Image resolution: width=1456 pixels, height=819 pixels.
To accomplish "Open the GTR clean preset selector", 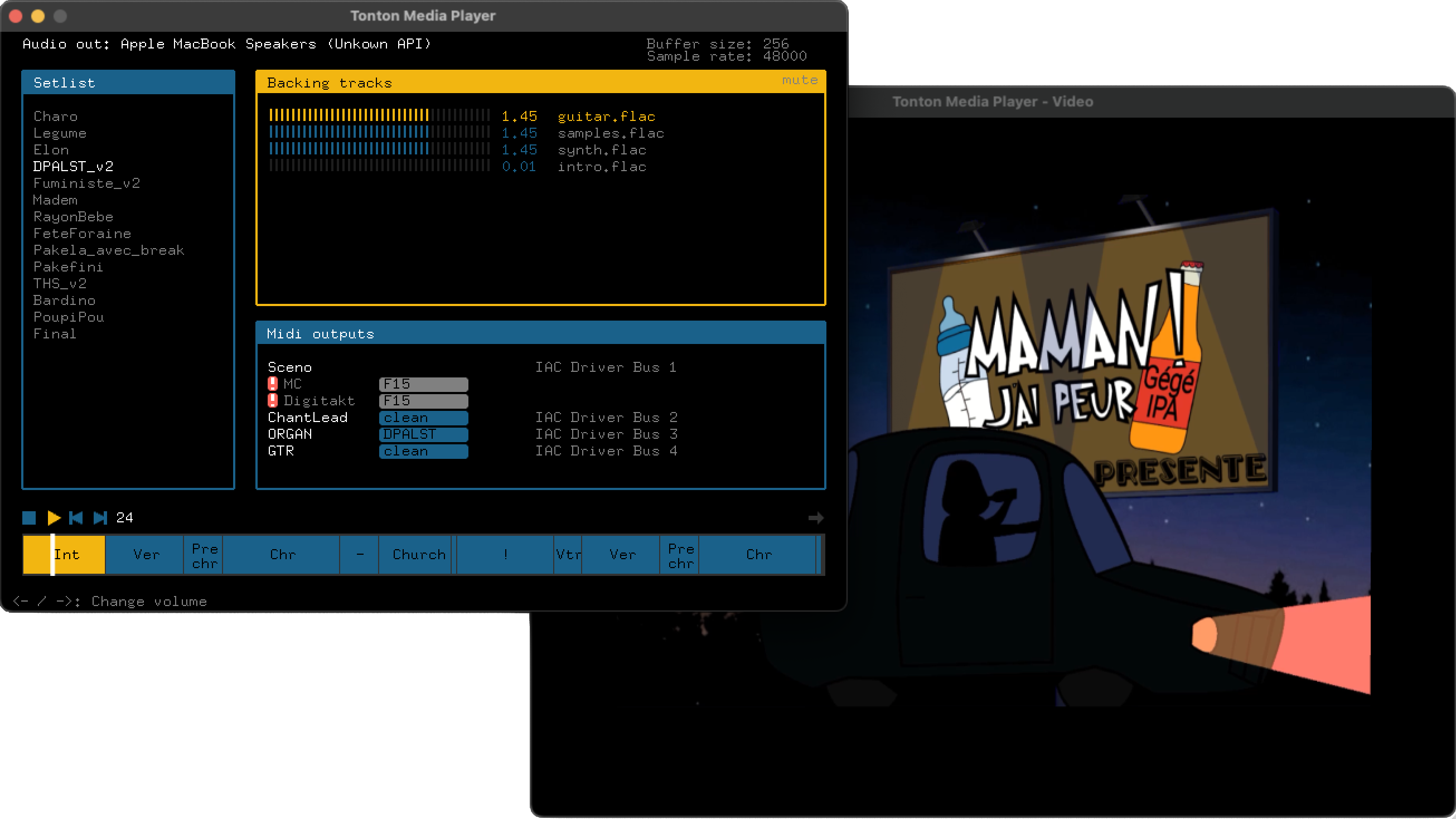I will click(423, 451).
